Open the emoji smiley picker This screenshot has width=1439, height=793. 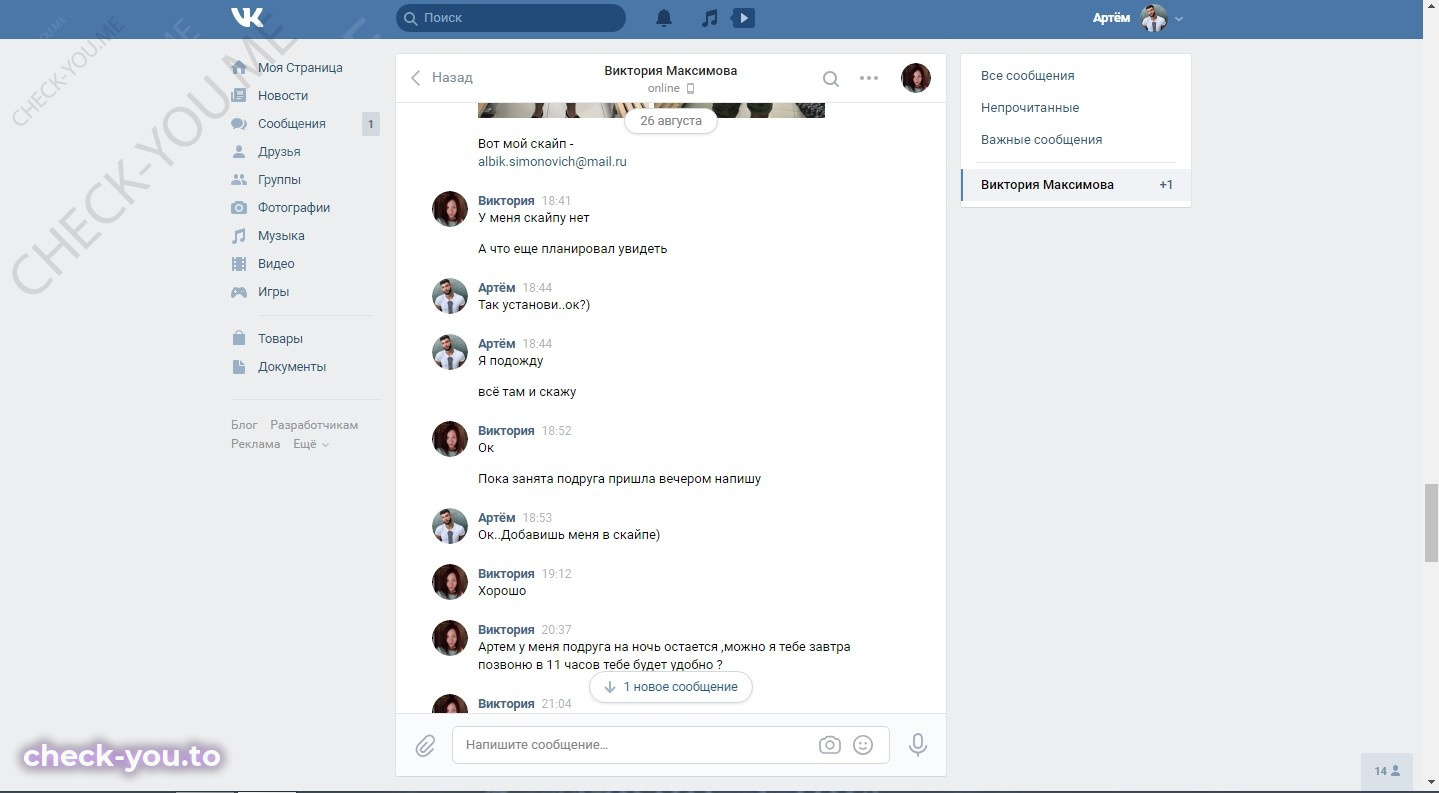(x=863, y=745)
